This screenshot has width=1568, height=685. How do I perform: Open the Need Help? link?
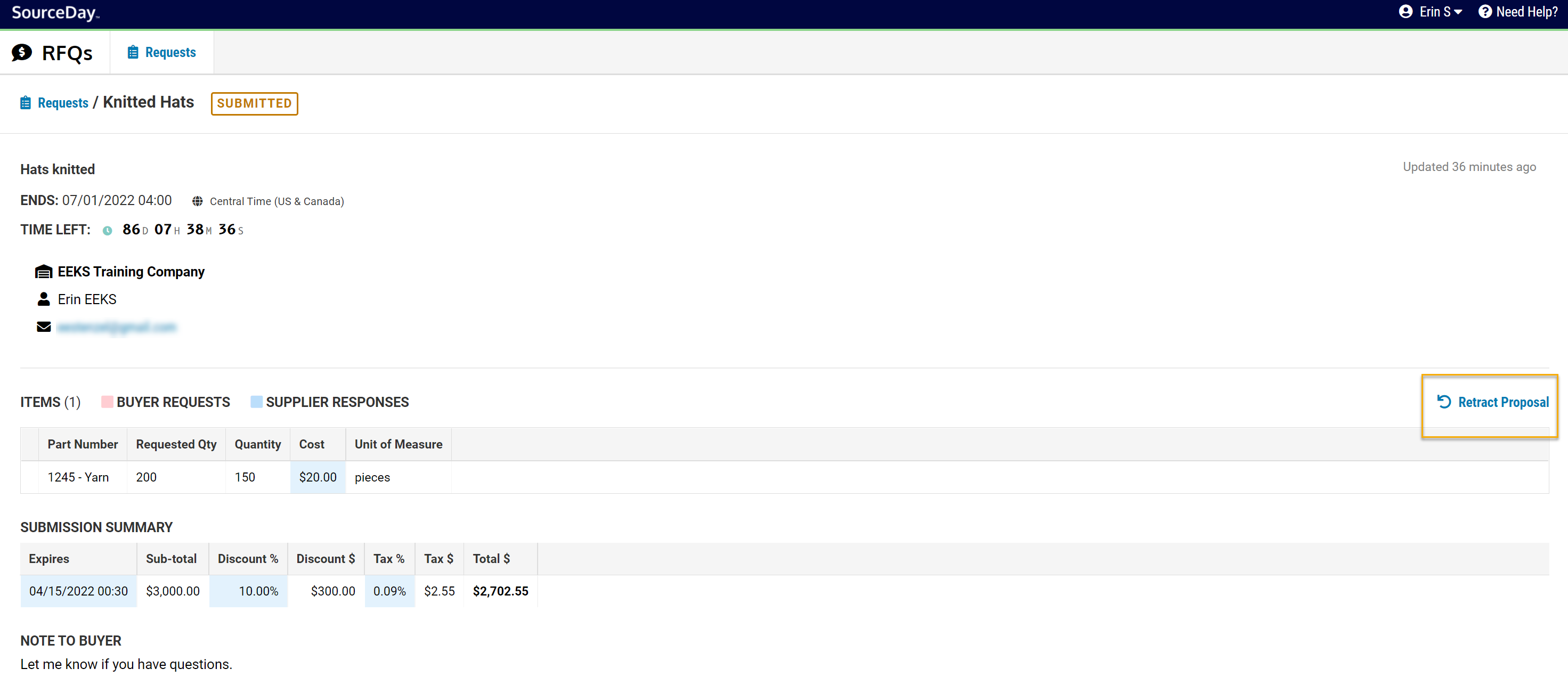[1526, 12]
